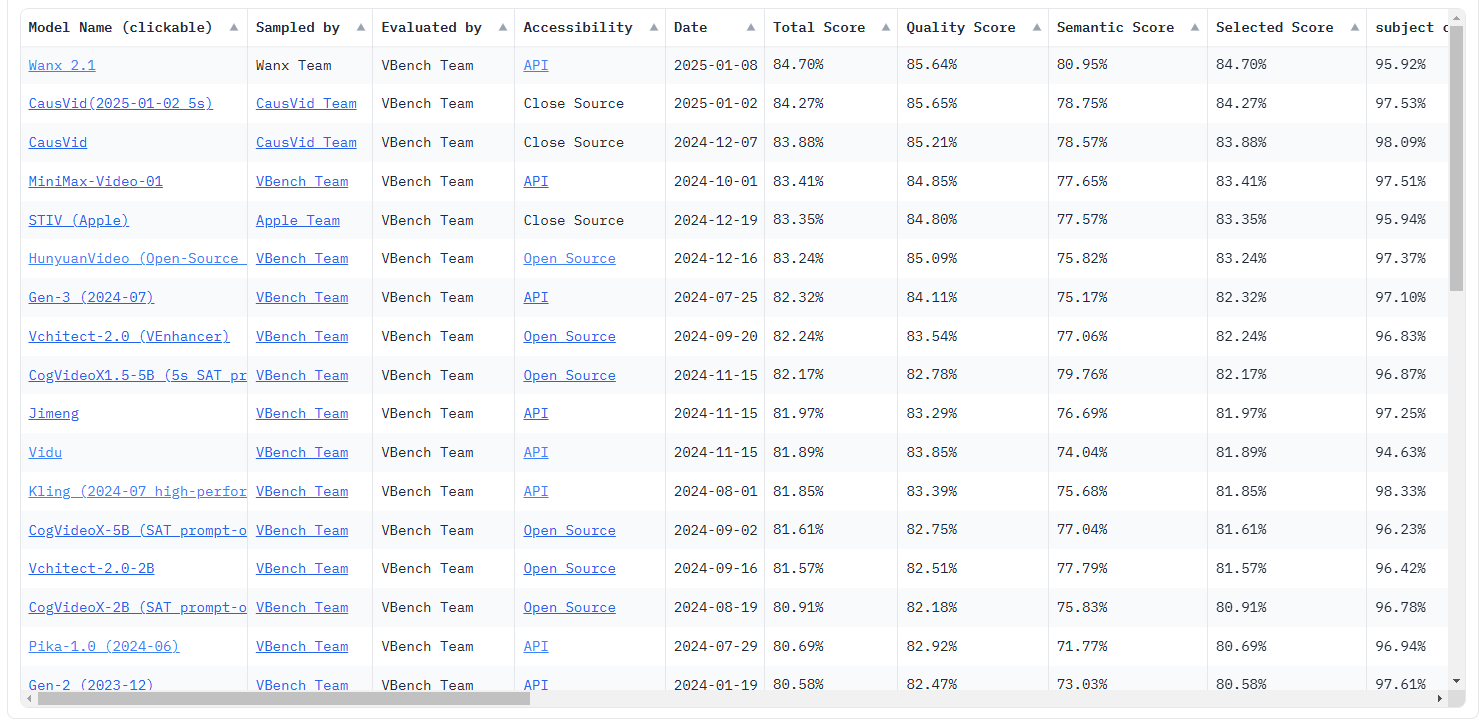Image resolution: width=1481 pixels, height=726 pixels.
Task: Open API link in Jimeng row
Action: coord(536,413)
